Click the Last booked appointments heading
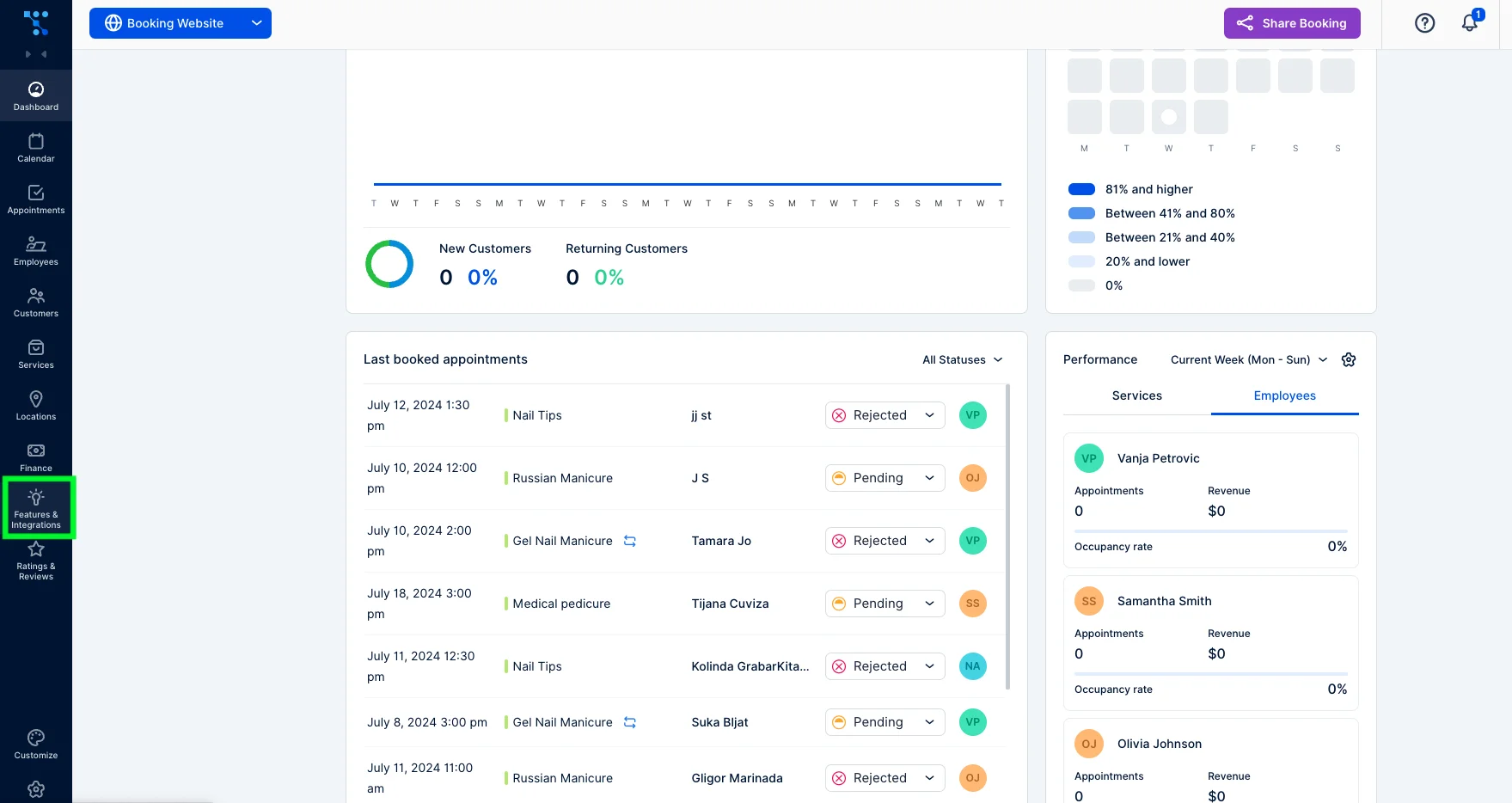Viewport: 1512px width, 803px height. [x=445, y=359]
